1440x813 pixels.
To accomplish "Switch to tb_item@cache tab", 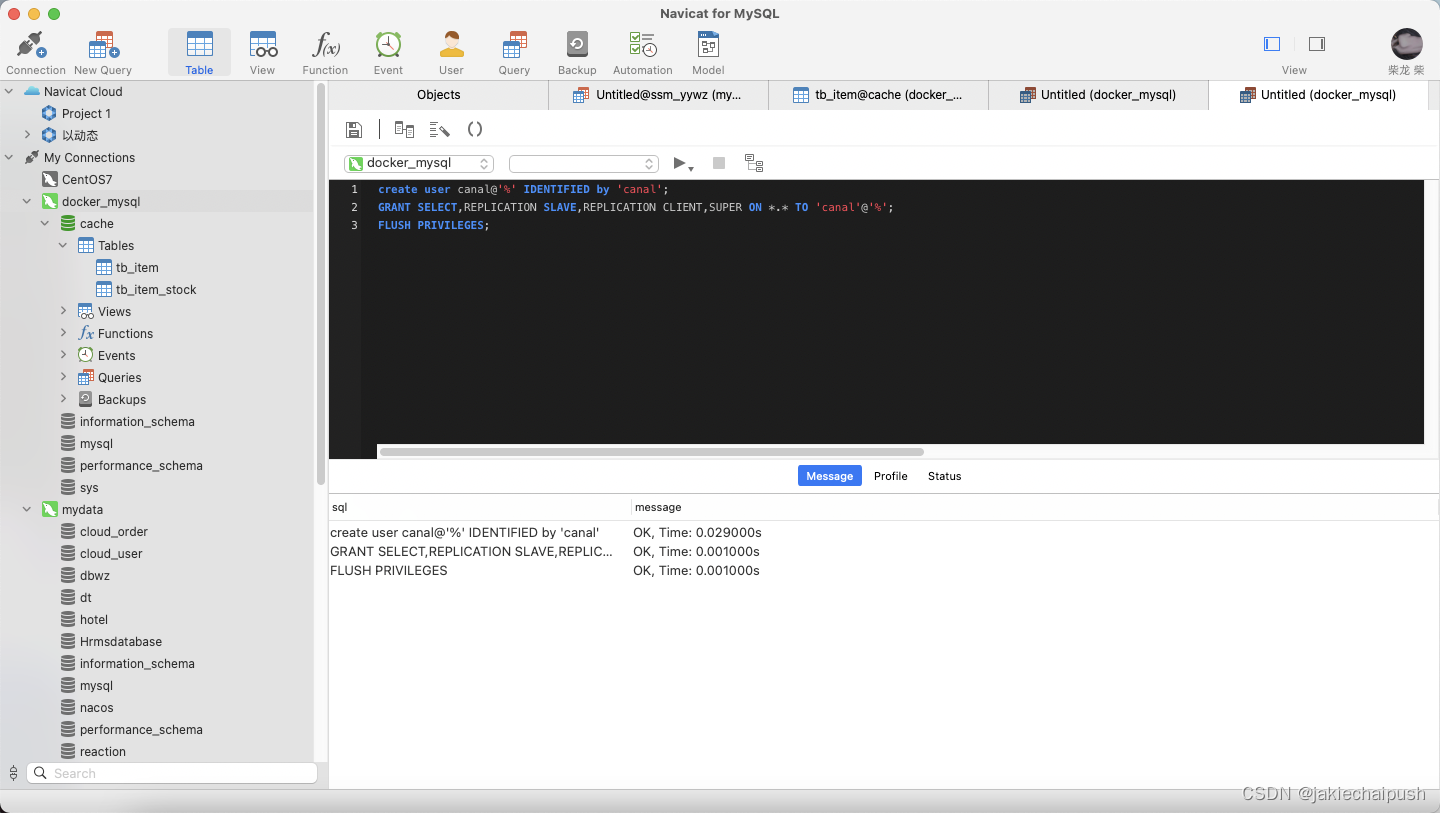I will tap(878, 95).
